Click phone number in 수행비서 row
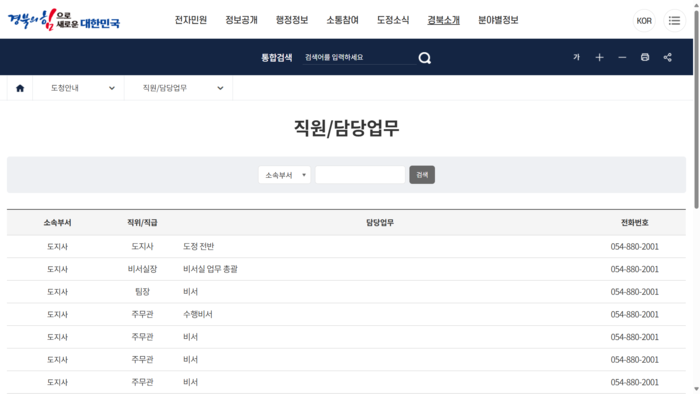The image size is (700, 394). click(x=634, y=315)
